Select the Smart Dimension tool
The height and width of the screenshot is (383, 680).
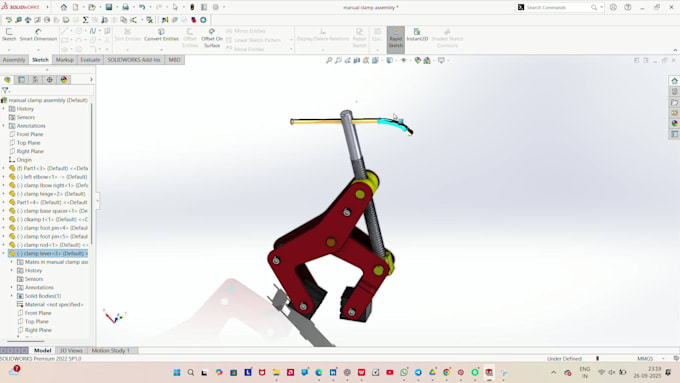pyautogui.click(x=38, y=35)
